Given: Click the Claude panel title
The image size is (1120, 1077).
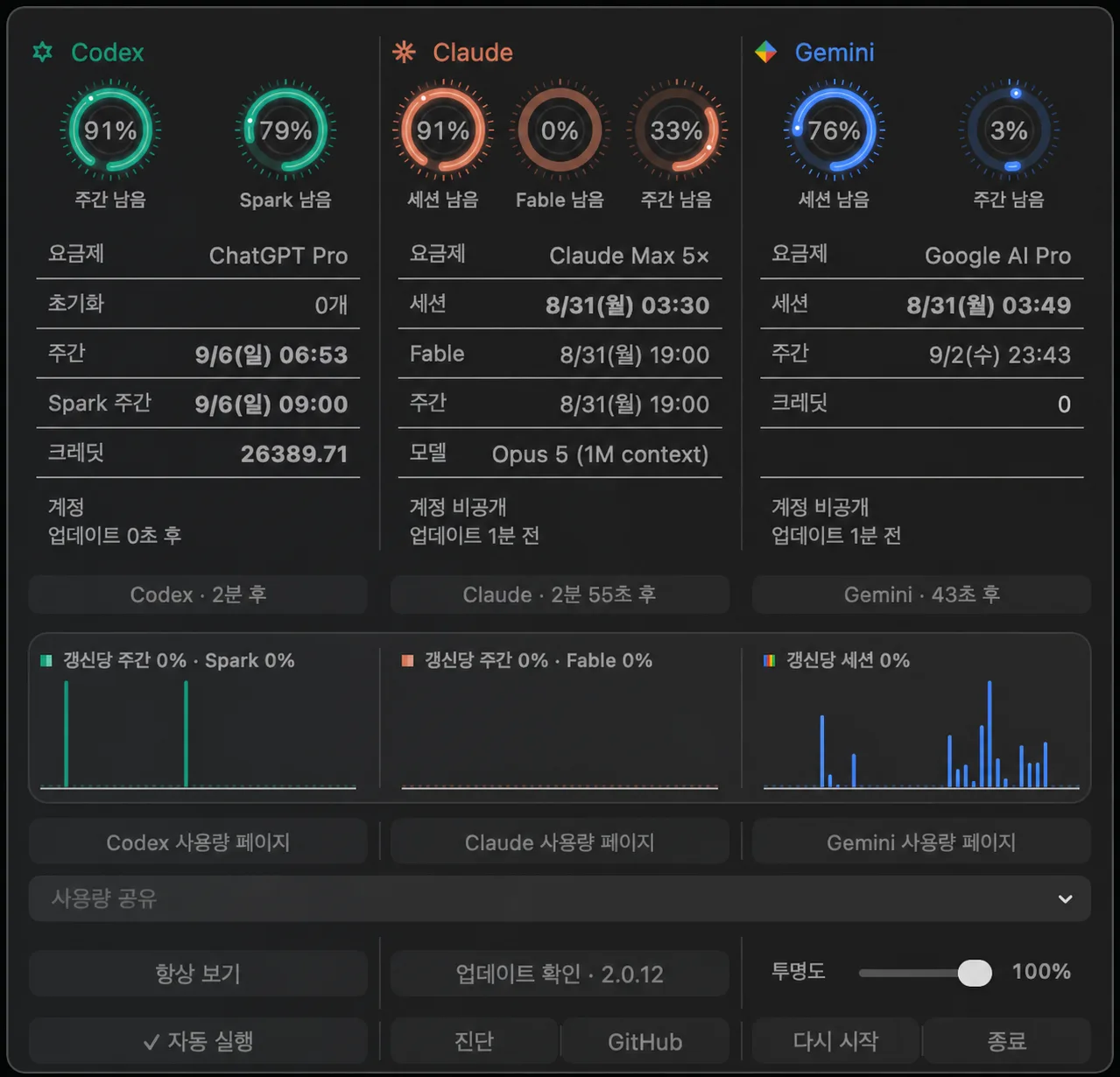Looking at the screenshot, I should click(x=473, y=53).
